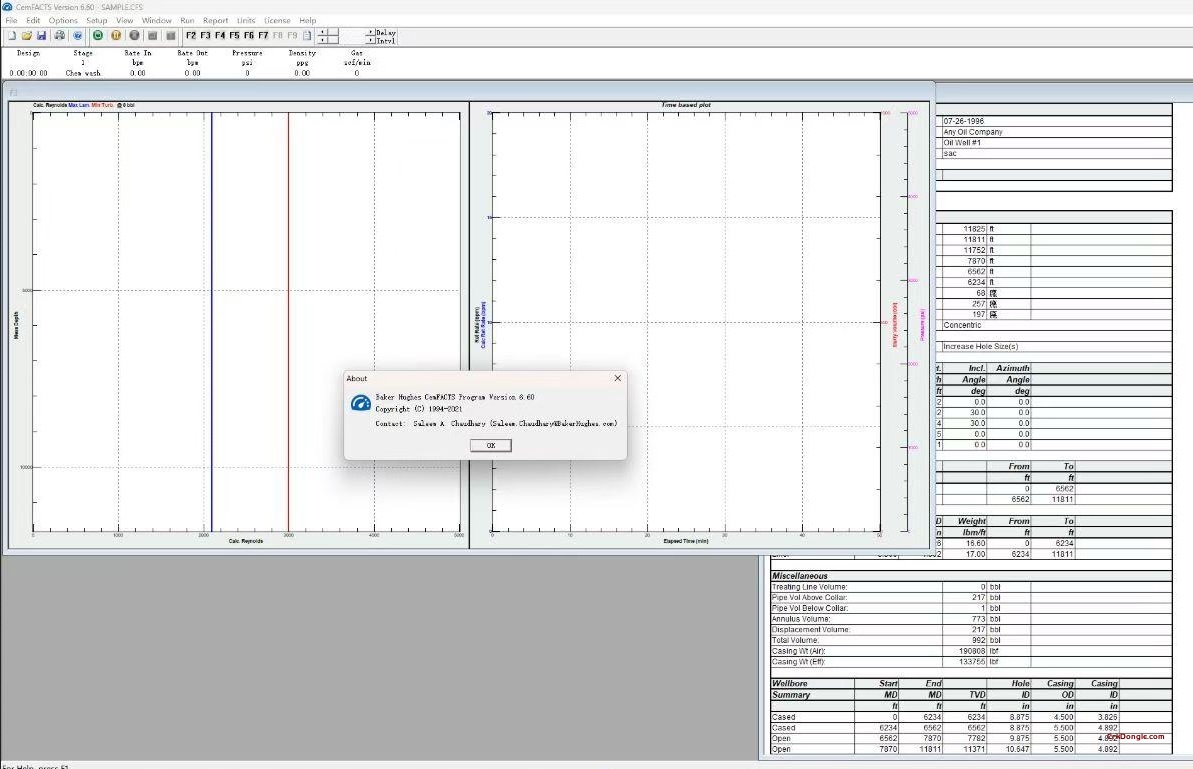Screen dimensions: 1193x769
Task: Increase the Delay value with its up arrow
Action: [370, 31]
